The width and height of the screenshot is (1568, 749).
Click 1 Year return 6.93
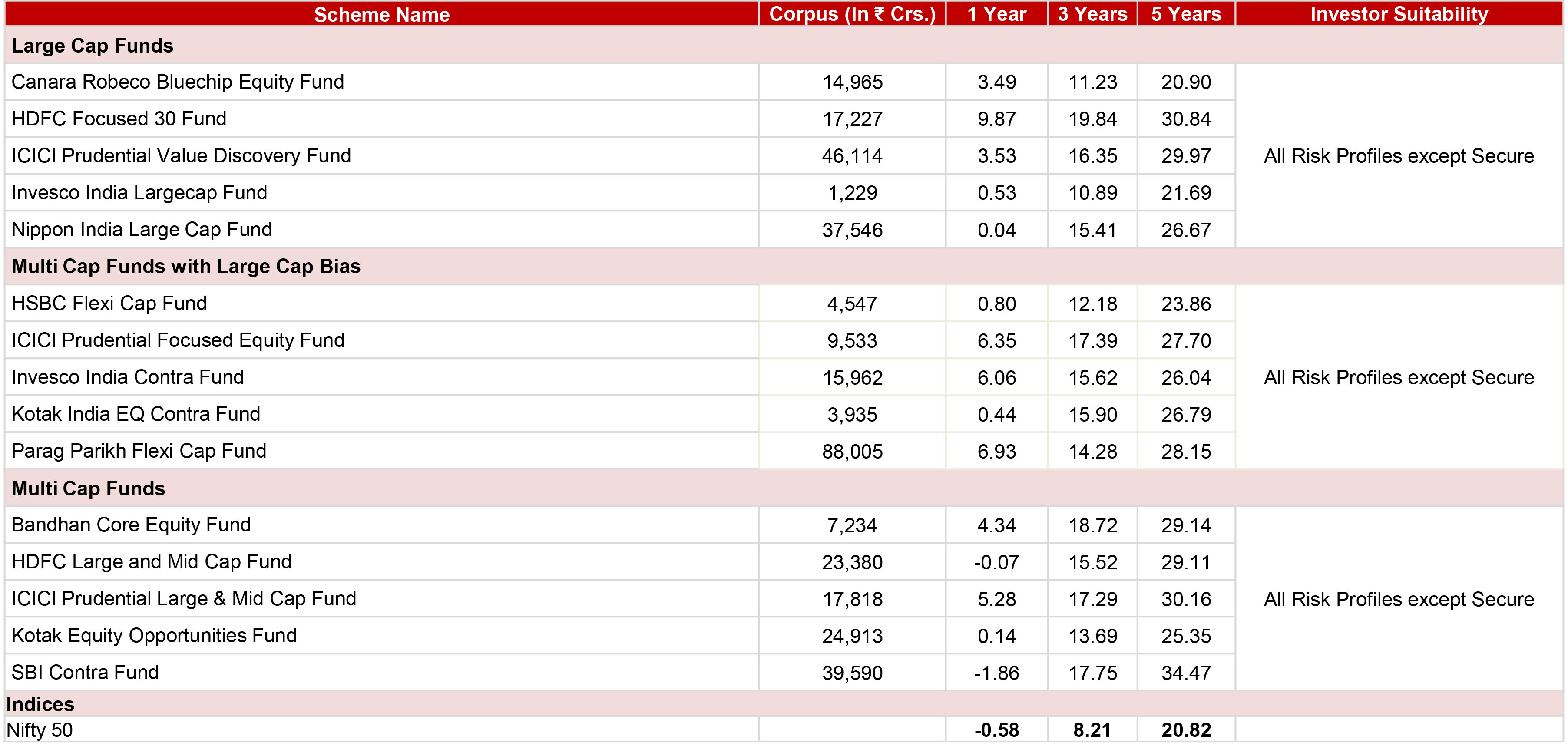tap(996, 452)
